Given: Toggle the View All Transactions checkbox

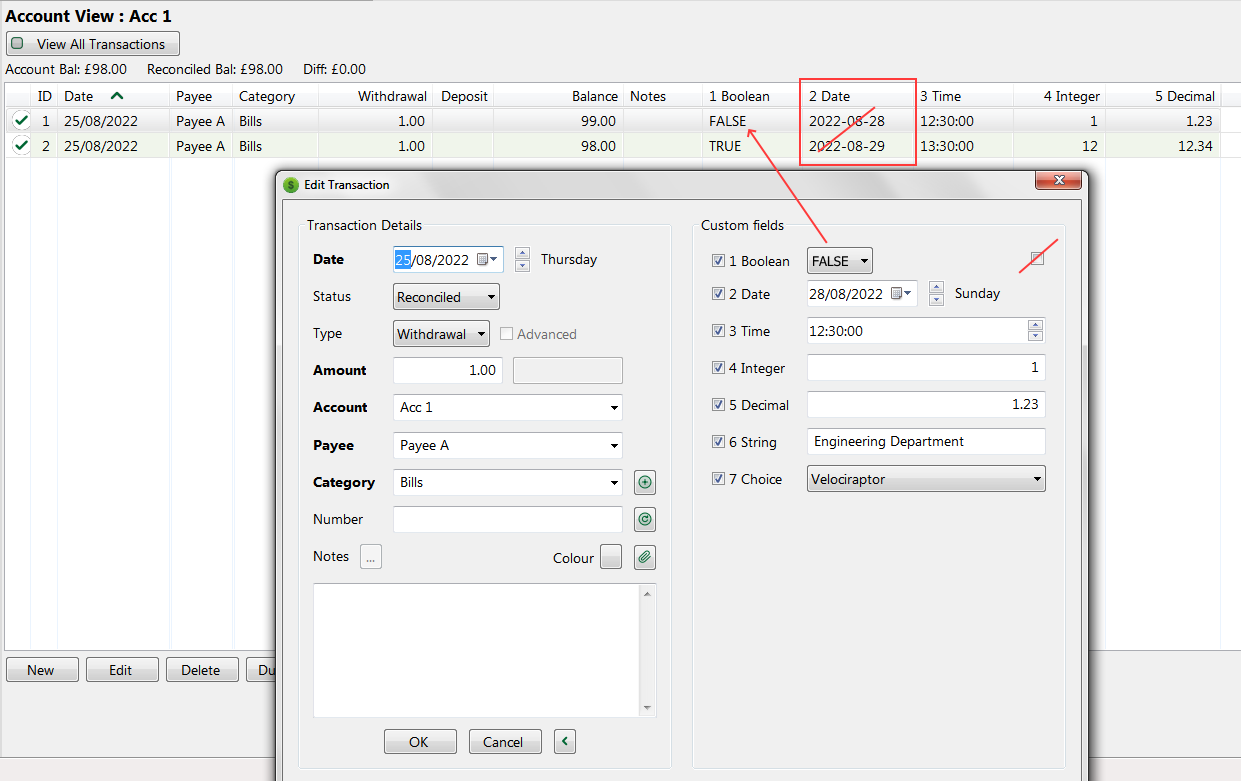Looking at the screenshot, I should (x=15, y=43).
